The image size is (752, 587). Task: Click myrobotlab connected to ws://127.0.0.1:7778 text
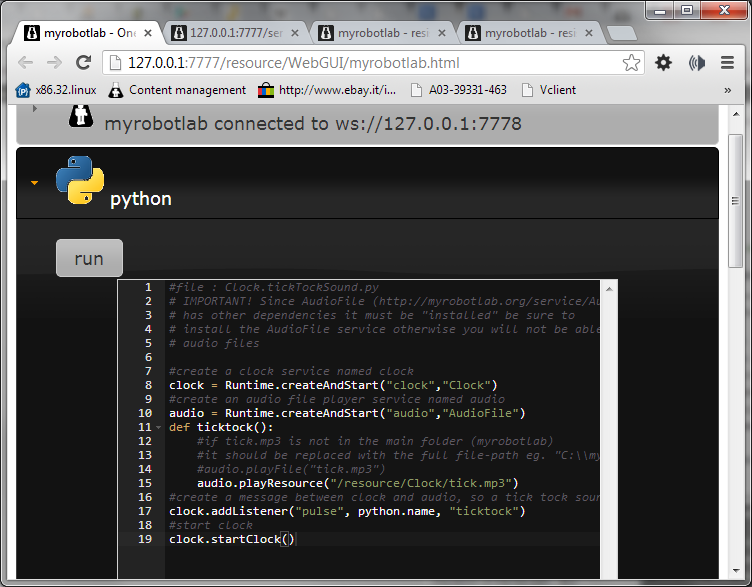313,124
